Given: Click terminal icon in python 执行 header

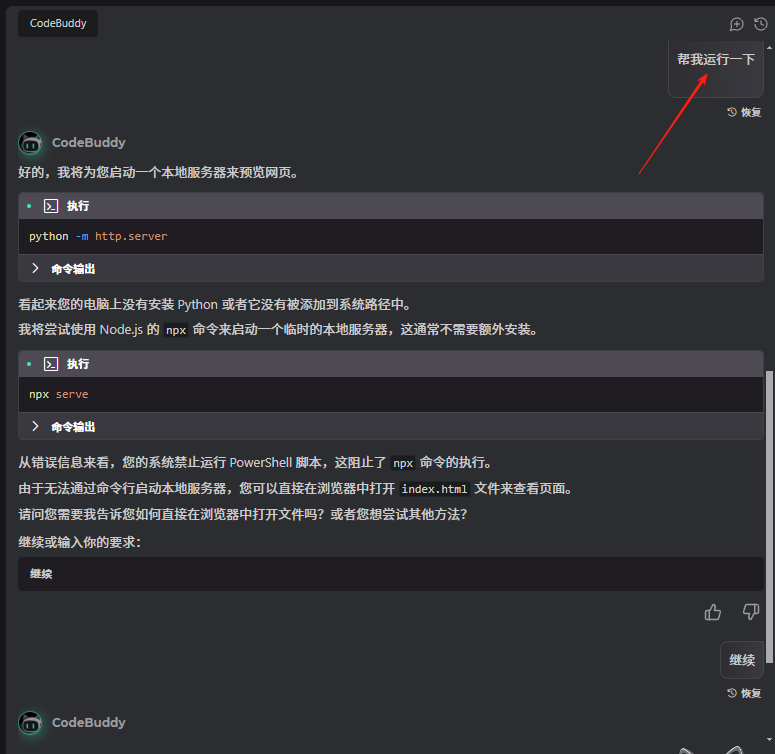Looking at the screenshot, I should (51, 206).
